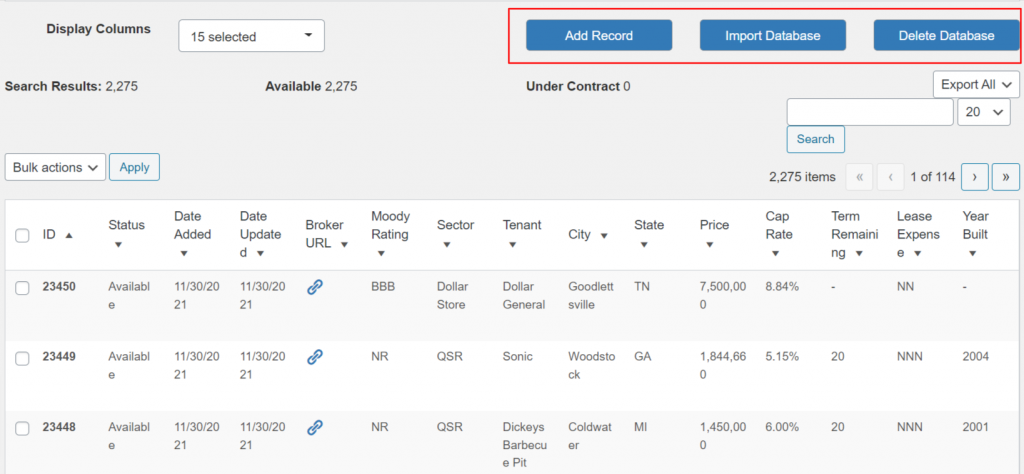Image resolution: width=1024 pixels, height=474 pixels.
Task: Click the Import Database button
Action: tap(773, 35)
